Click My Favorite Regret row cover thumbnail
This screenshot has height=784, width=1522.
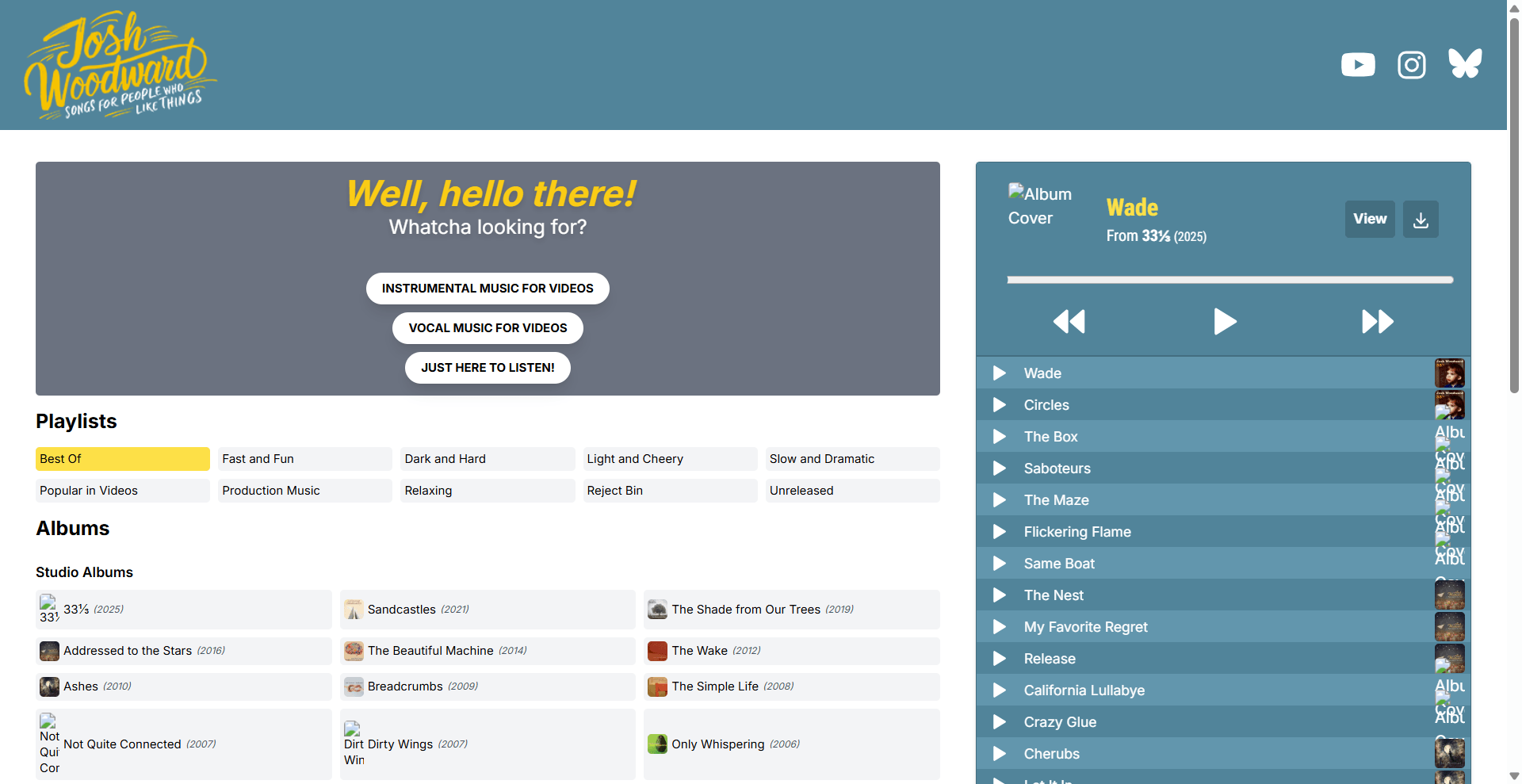[1449, 627]
